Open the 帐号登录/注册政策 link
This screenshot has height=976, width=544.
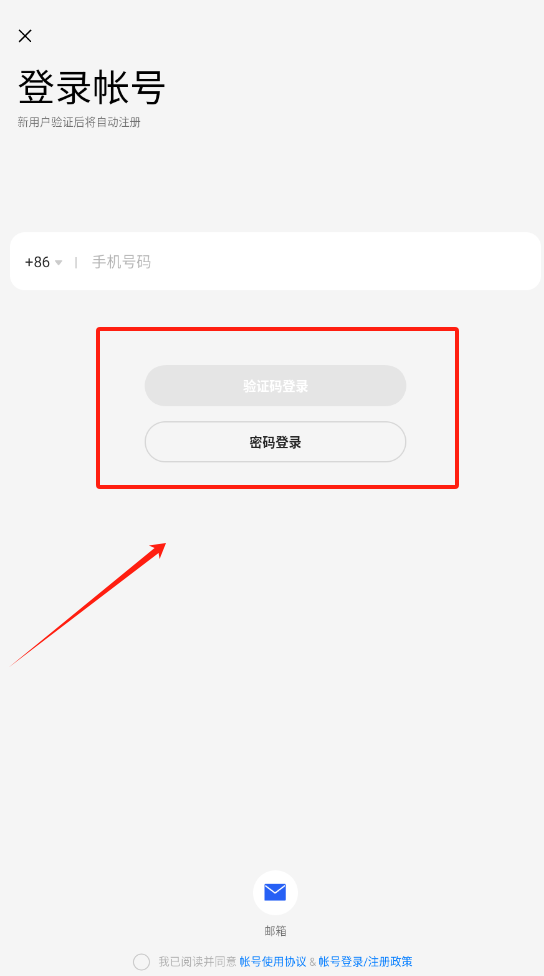365,962
